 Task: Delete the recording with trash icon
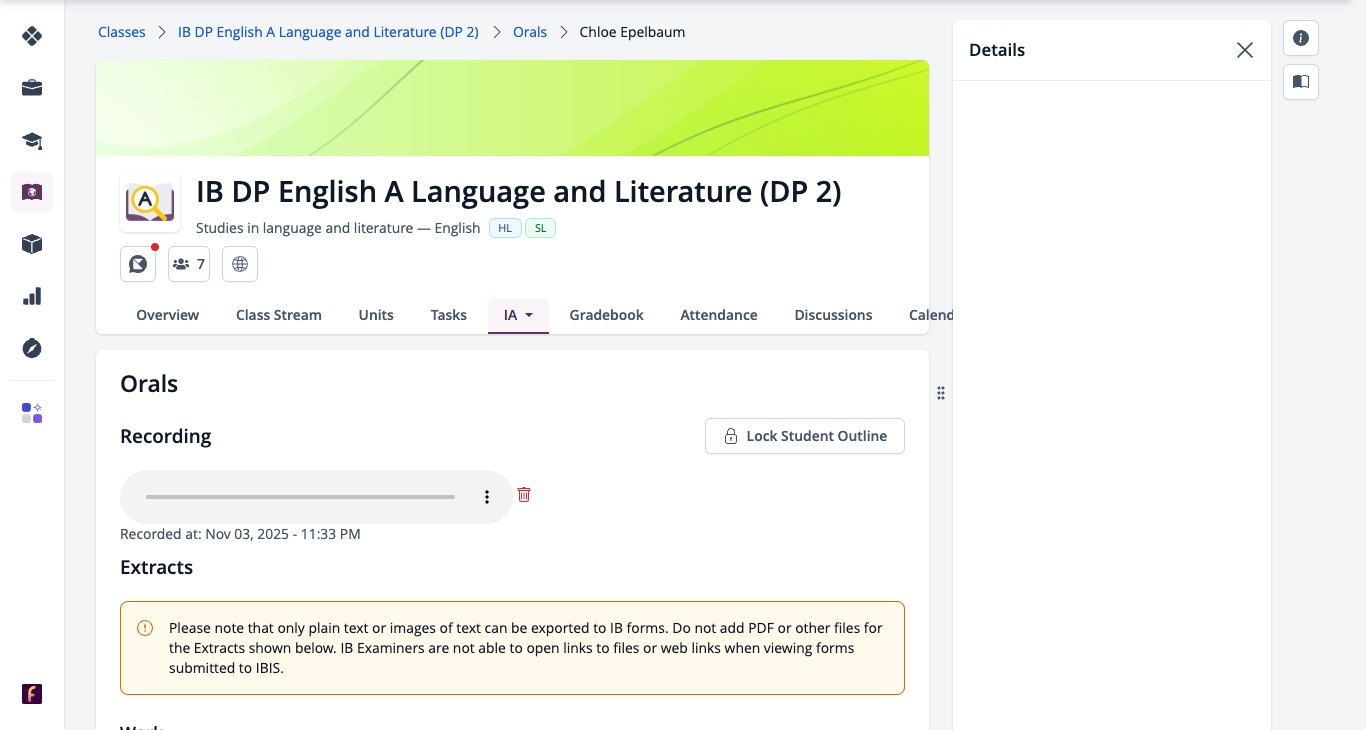point(524,494)
